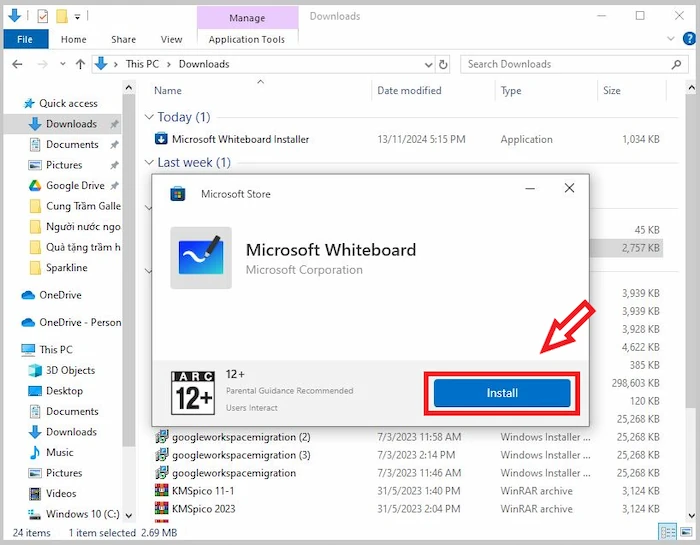Sort by the Type column header
This screenshot has width=700, height=545.
(511, 91)
